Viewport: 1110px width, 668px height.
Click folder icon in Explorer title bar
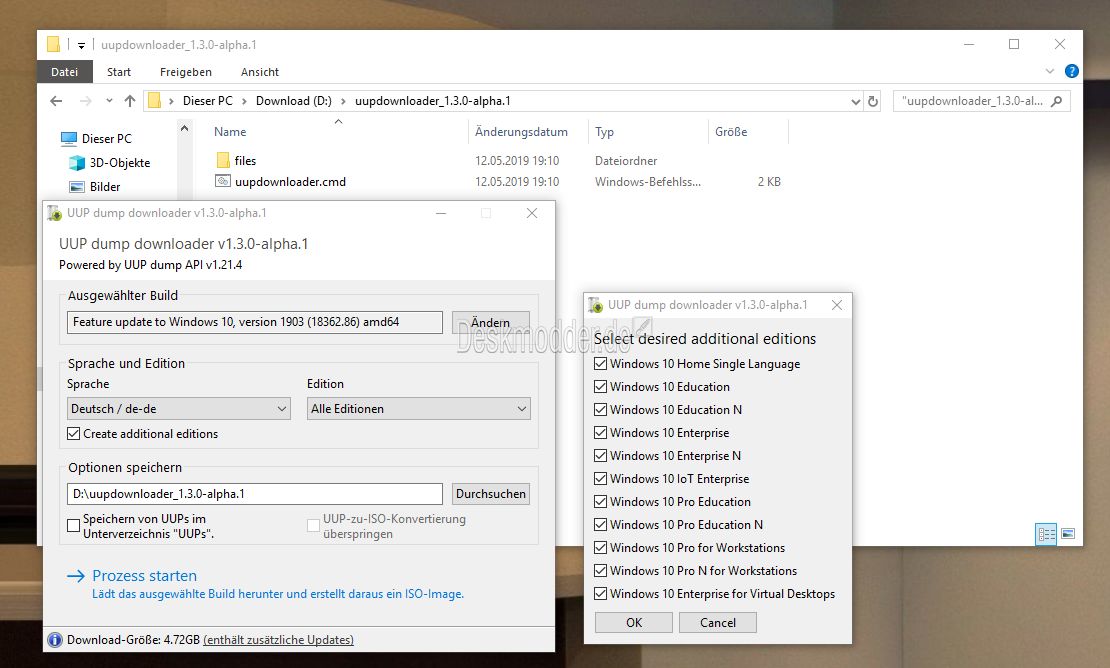pos(53,45)
